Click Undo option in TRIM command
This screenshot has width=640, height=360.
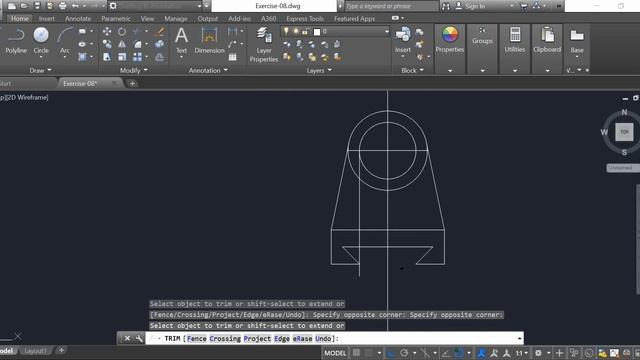click(x=323, y=338)
